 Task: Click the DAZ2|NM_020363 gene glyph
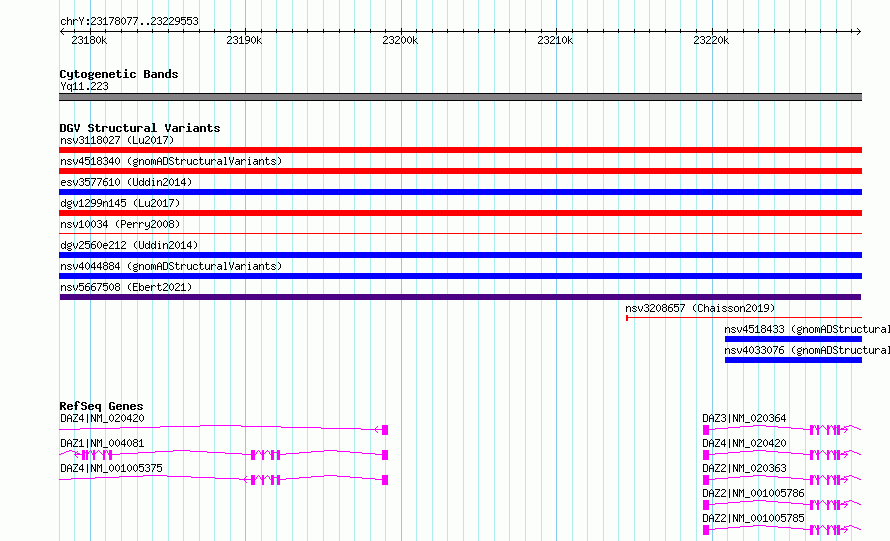tap(782, 480)
